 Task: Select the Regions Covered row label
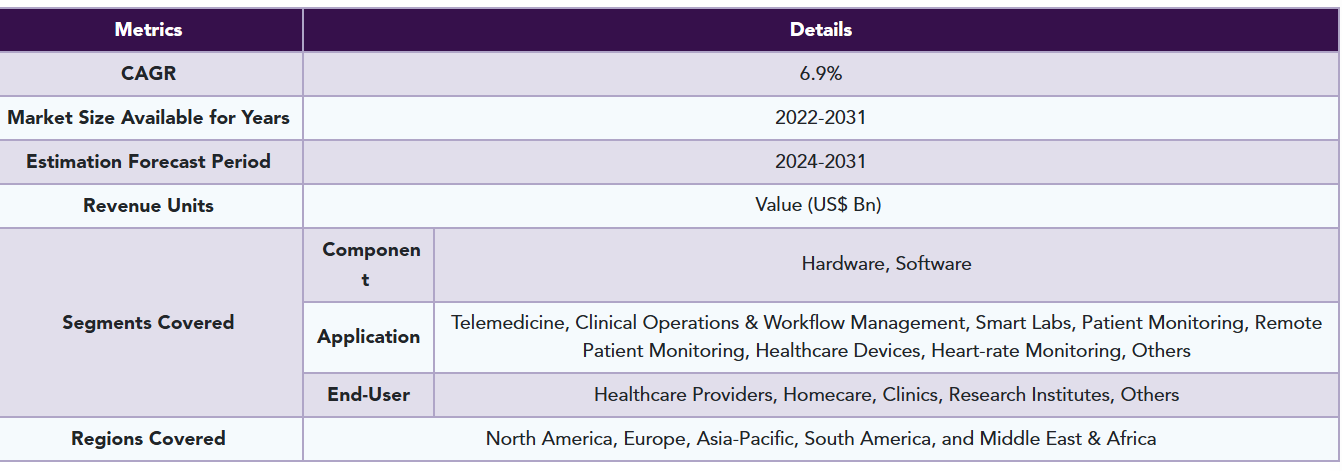(x=149, y=439)
